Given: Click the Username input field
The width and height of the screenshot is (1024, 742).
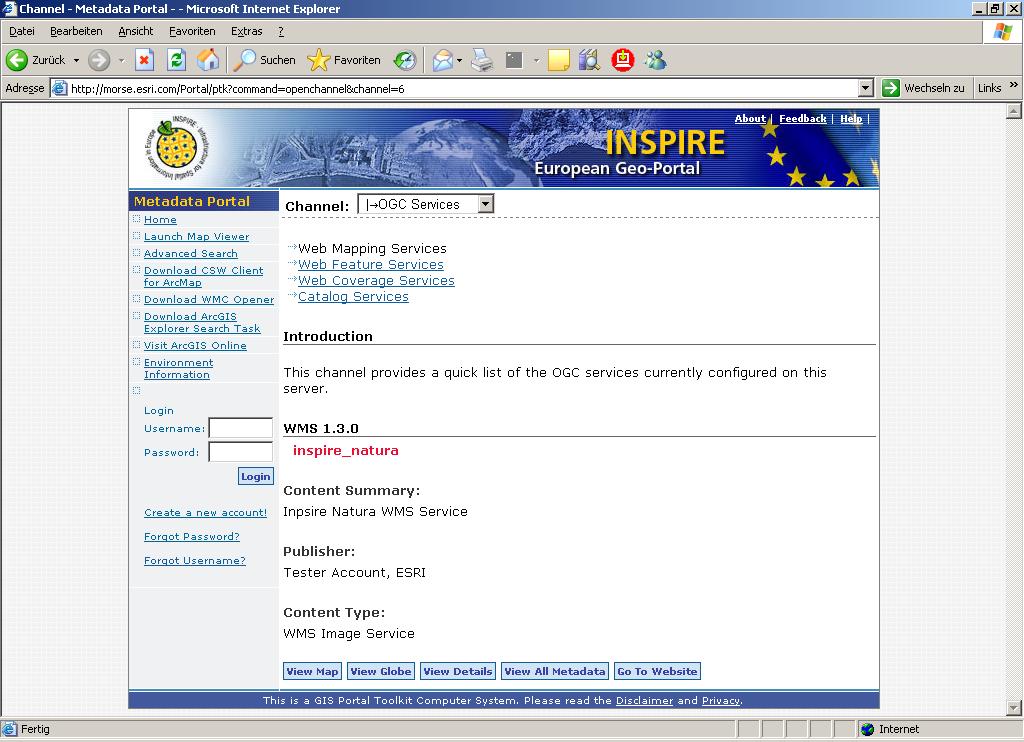Looking at the screenshot, I should pyautogui.click(x=240, y=428).
